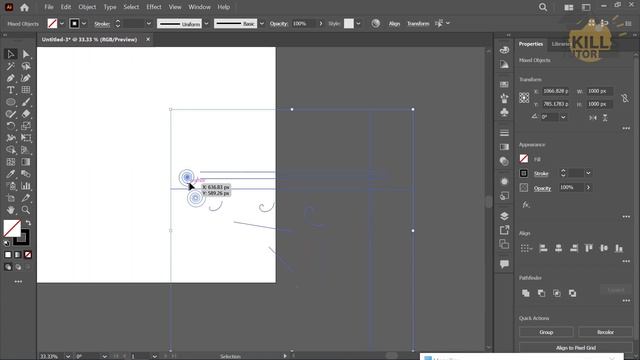This screenshot has width=640, height=360.
Task: Select the Blend tool
Action: pos(26,174)
